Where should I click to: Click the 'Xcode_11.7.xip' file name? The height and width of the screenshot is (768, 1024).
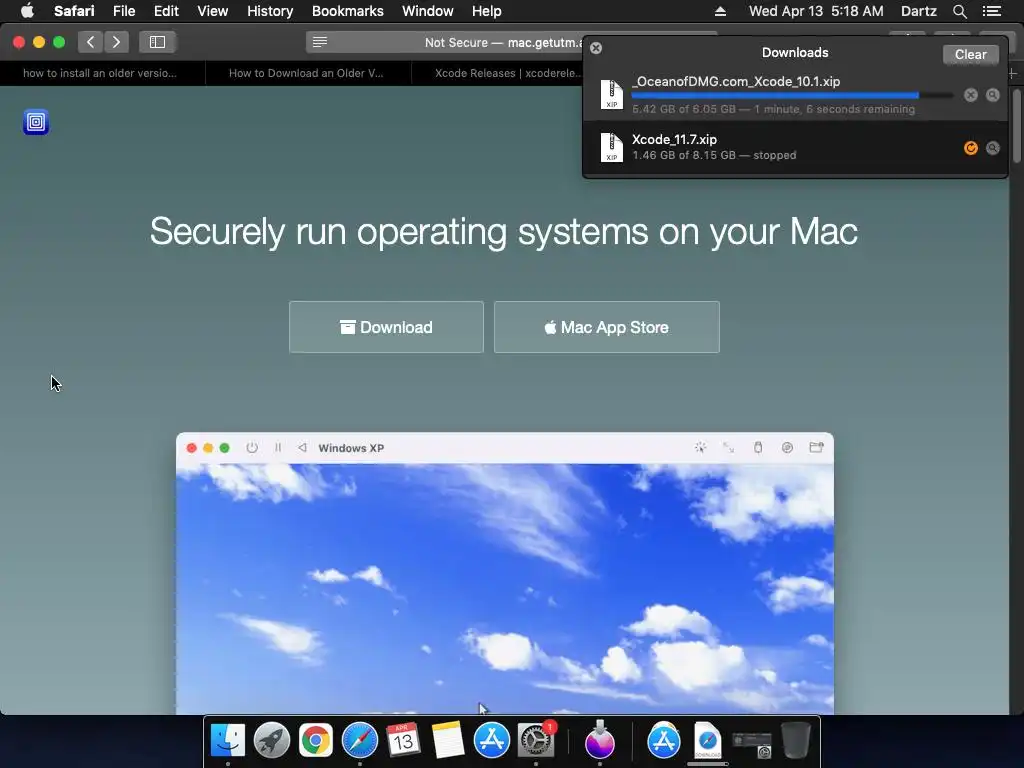[x=674, y=139]
